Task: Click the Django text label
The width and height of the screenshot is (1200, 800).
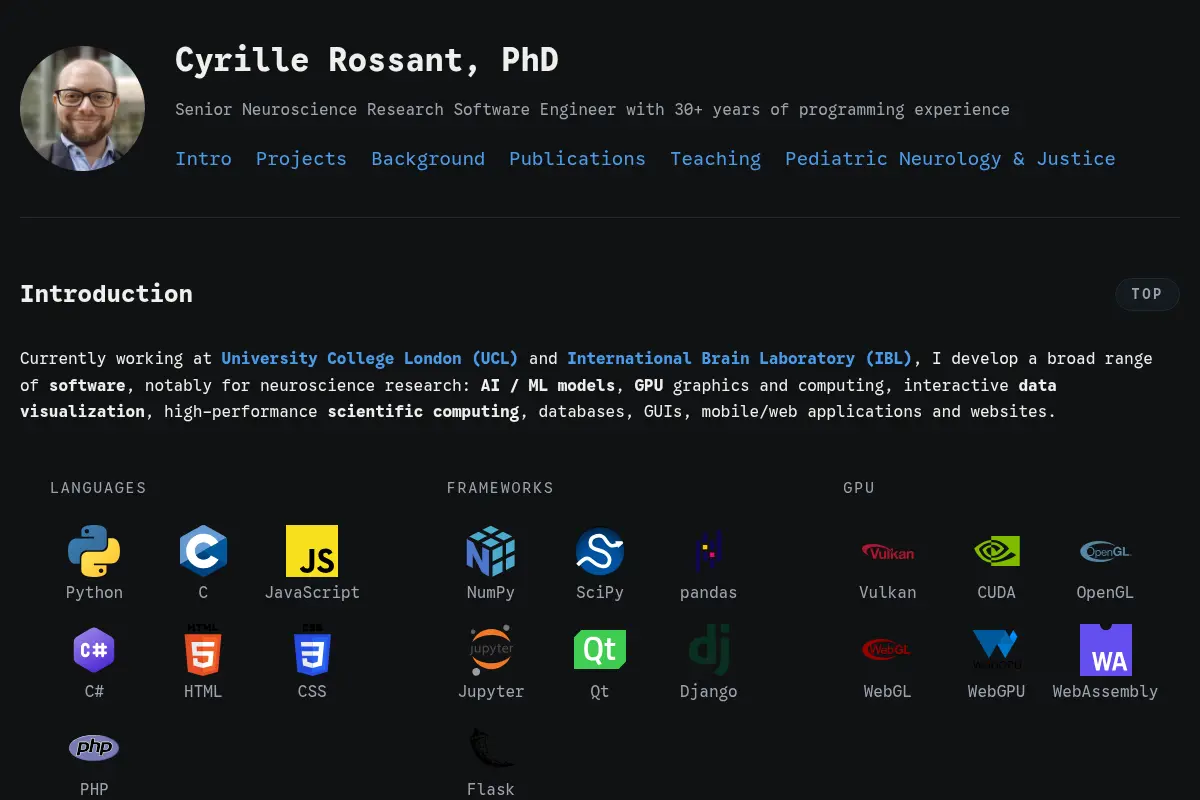Action: [708, 691]
